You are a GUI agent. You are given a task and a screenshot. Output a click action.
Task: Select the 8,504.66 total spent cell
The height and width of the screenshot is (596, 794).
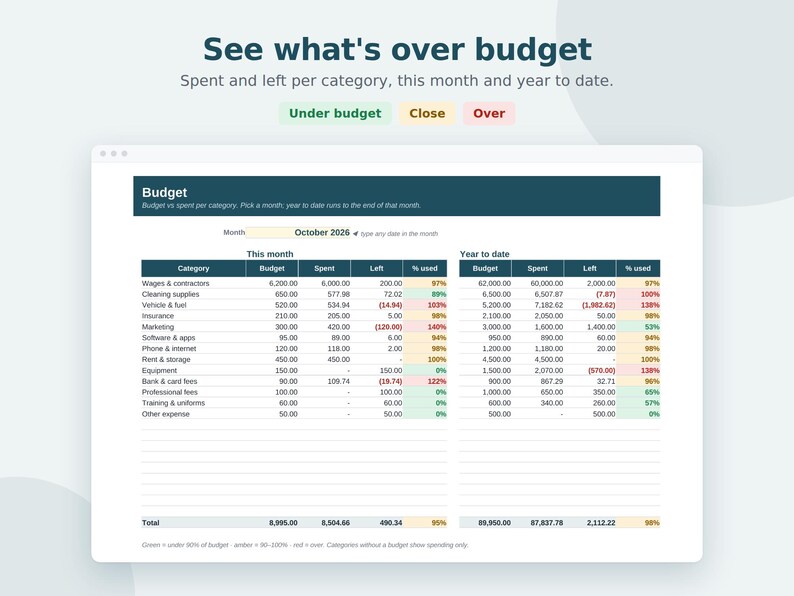click(324, 523)
